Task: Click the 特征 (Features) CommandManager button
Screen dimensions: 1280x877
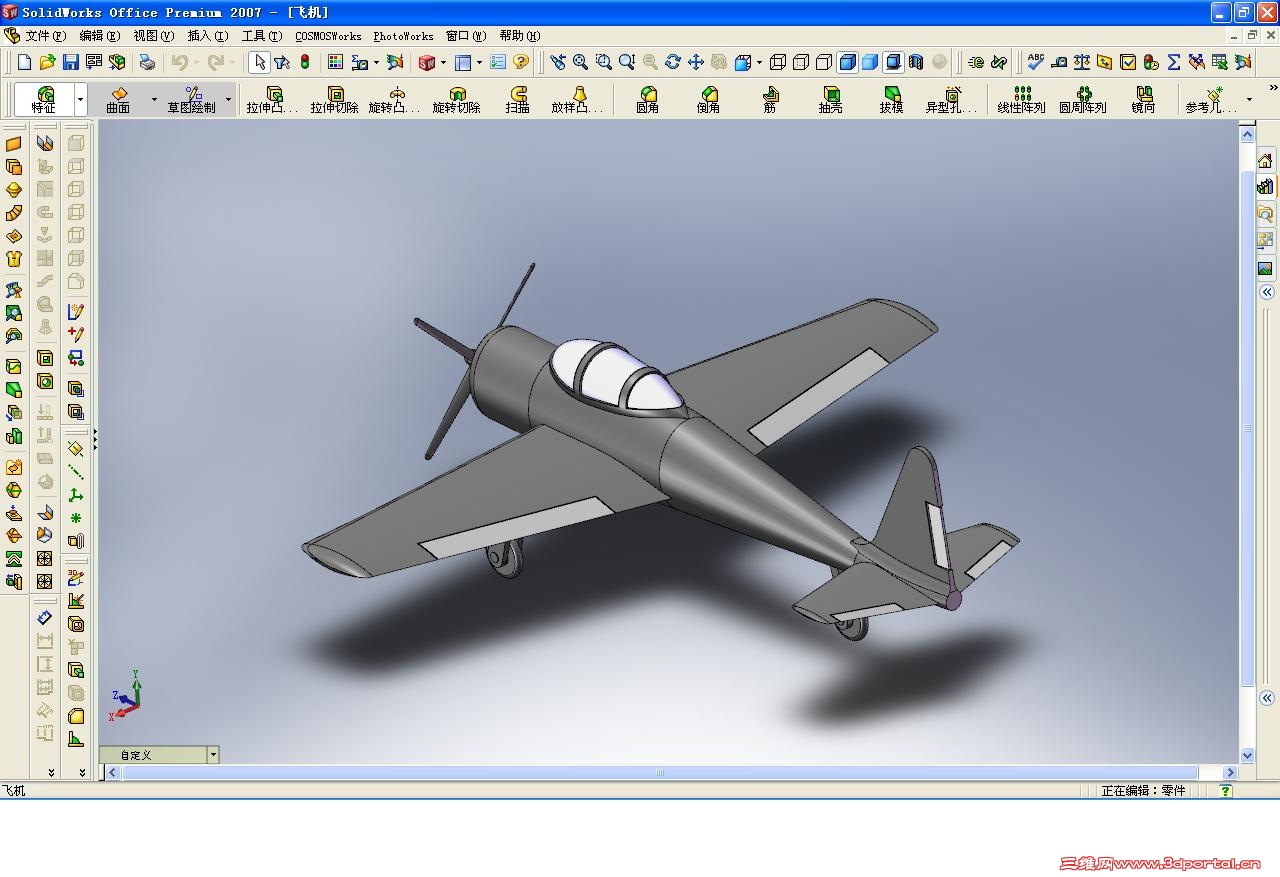Action: [44, 99]
